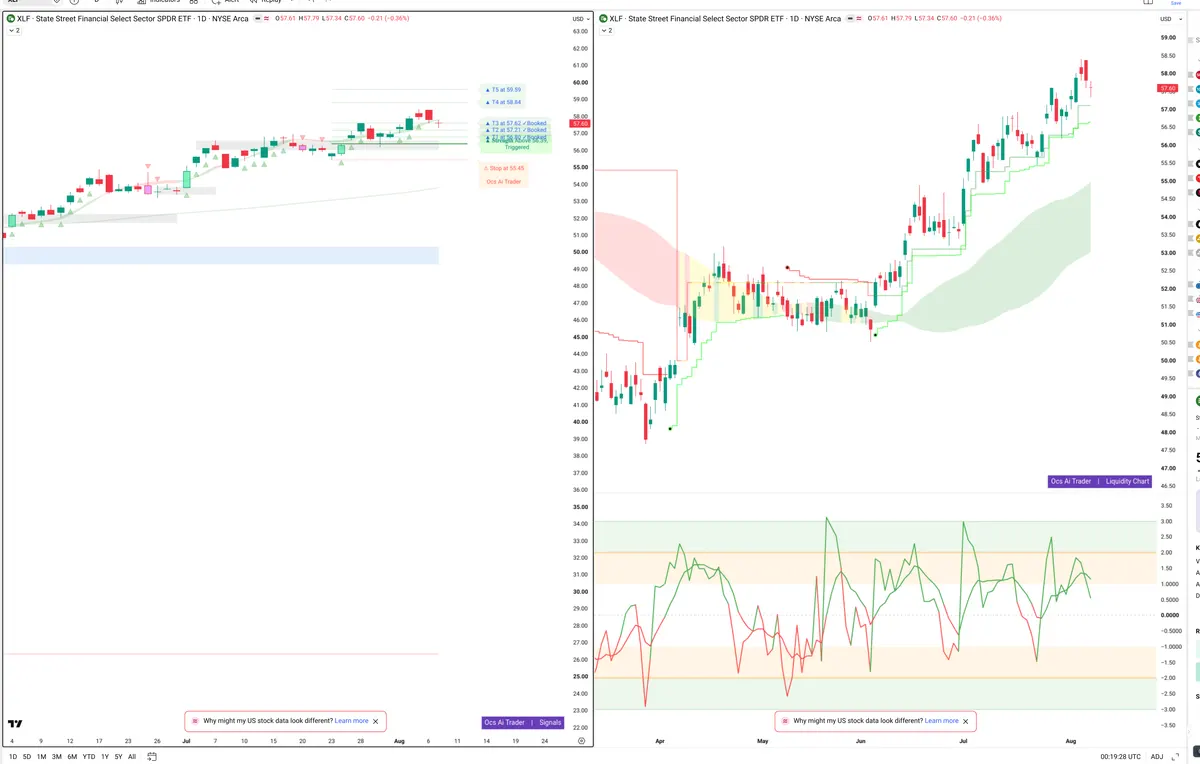Toggle the ADJ adjustment setting
This screenshot has height=764, width=1200.
coord(1157,757)
